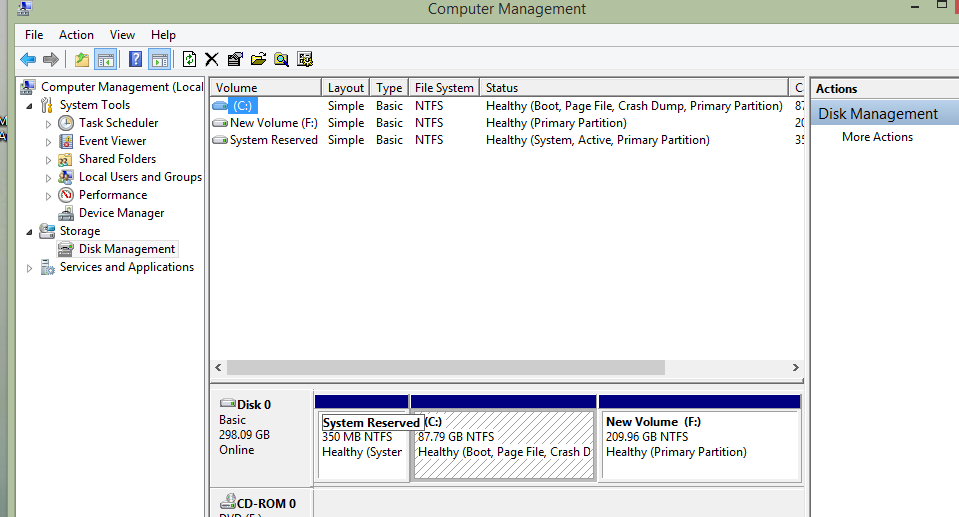
Task: Sort by the Type column header
Action: tap(389, 87)
